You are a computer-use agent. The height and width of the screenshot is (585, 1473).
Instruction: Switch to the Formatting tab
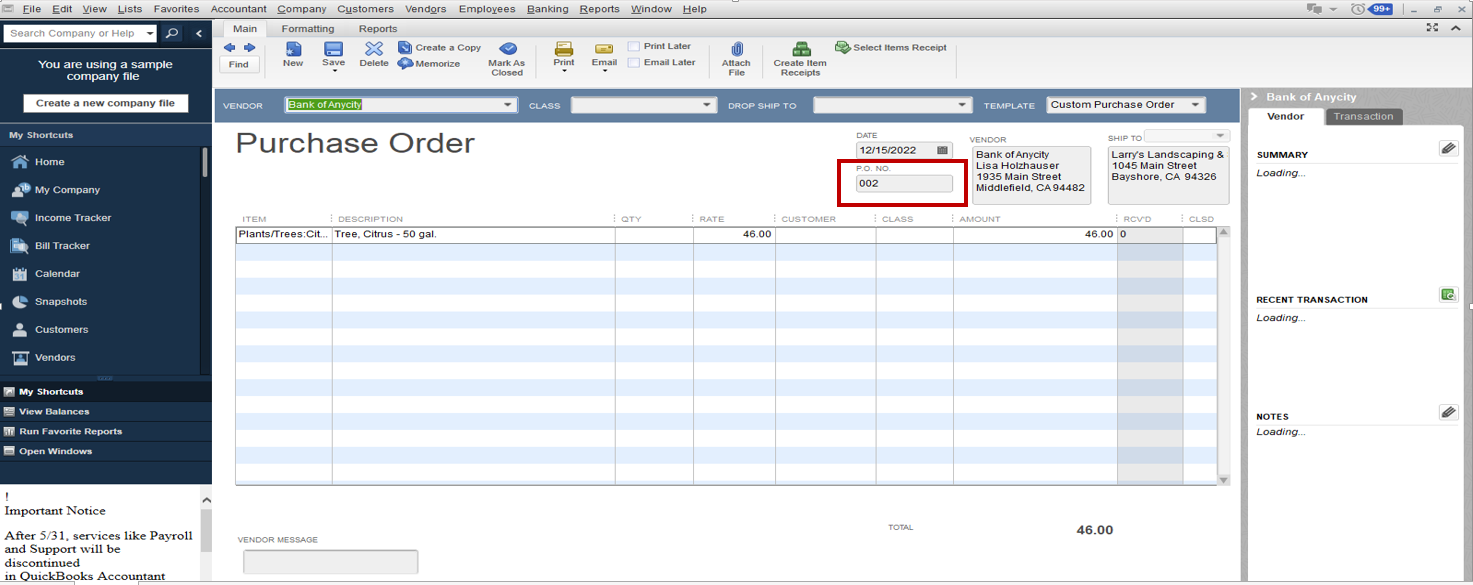(307, 28)
